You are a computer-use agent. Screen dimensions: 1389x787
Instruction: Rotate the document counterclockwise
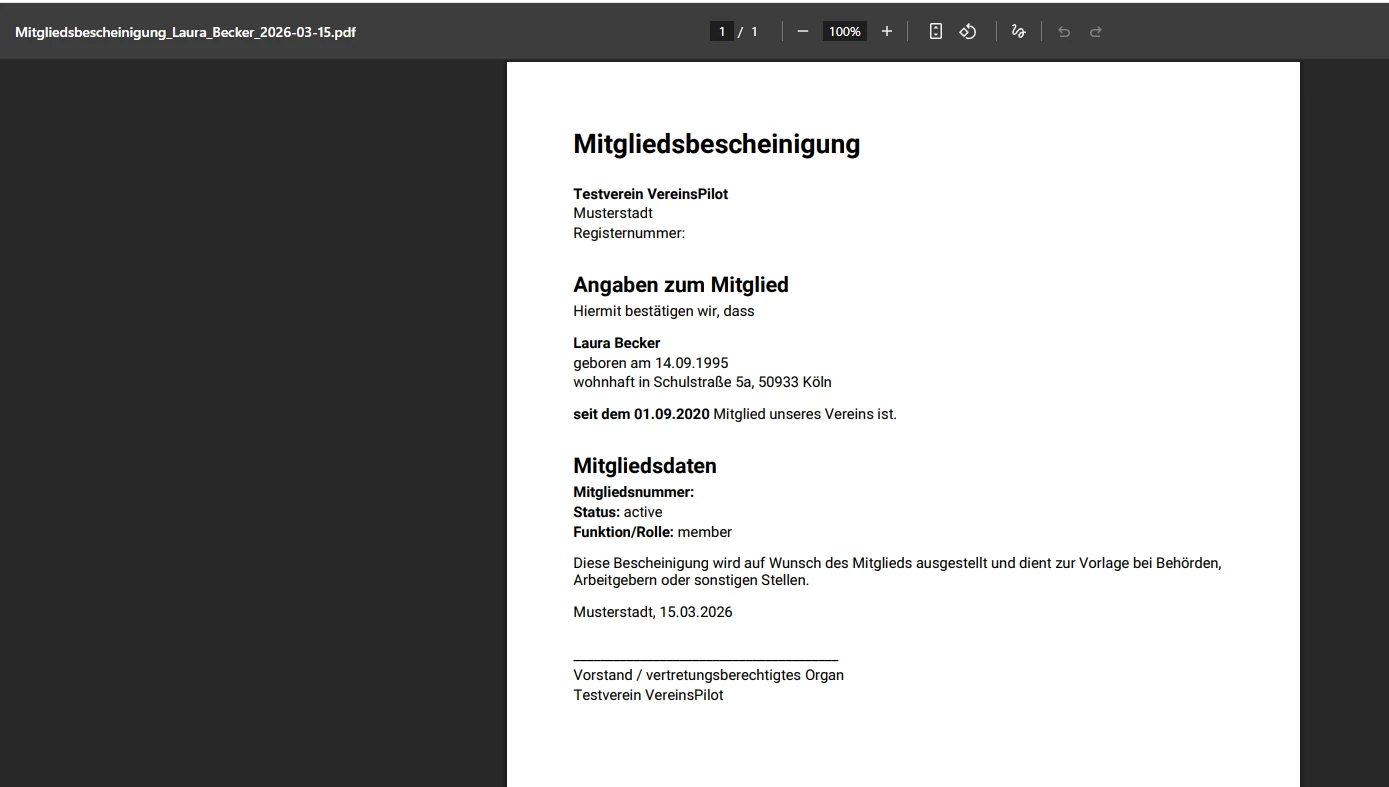[x=967, y=31]
